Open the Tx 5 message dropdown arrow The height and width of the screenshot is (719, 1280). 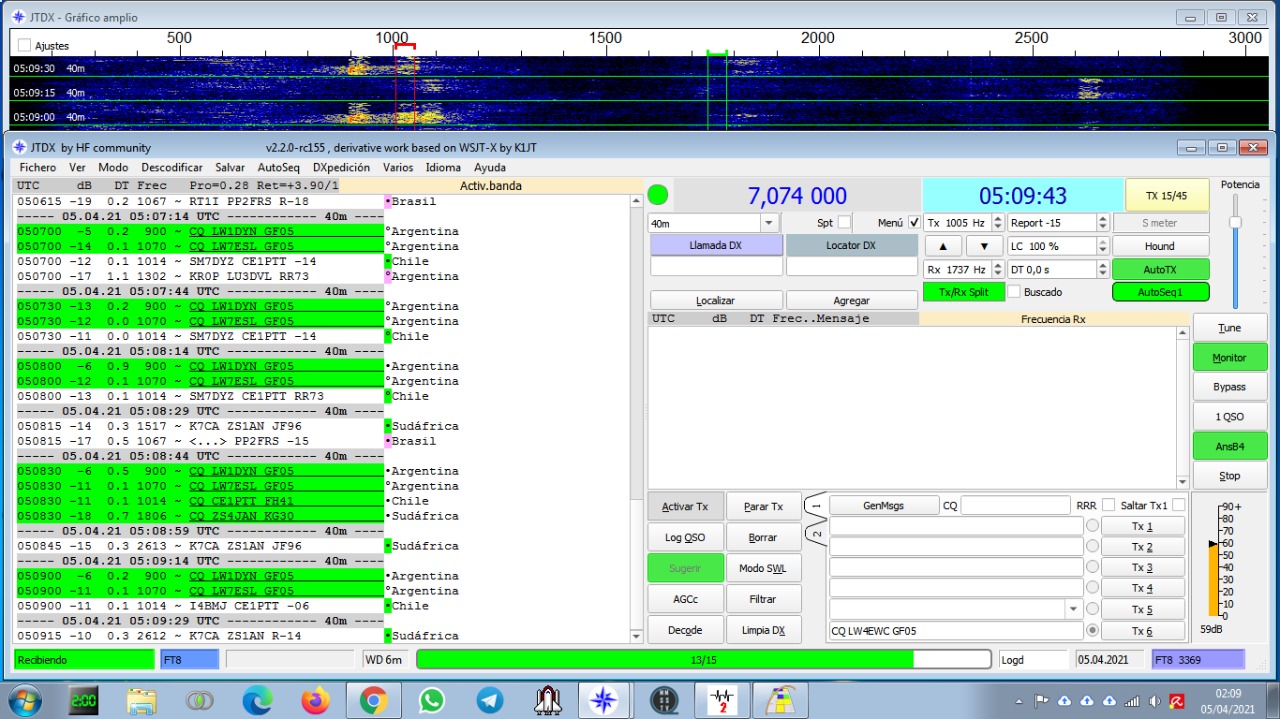click(1073, 609)
